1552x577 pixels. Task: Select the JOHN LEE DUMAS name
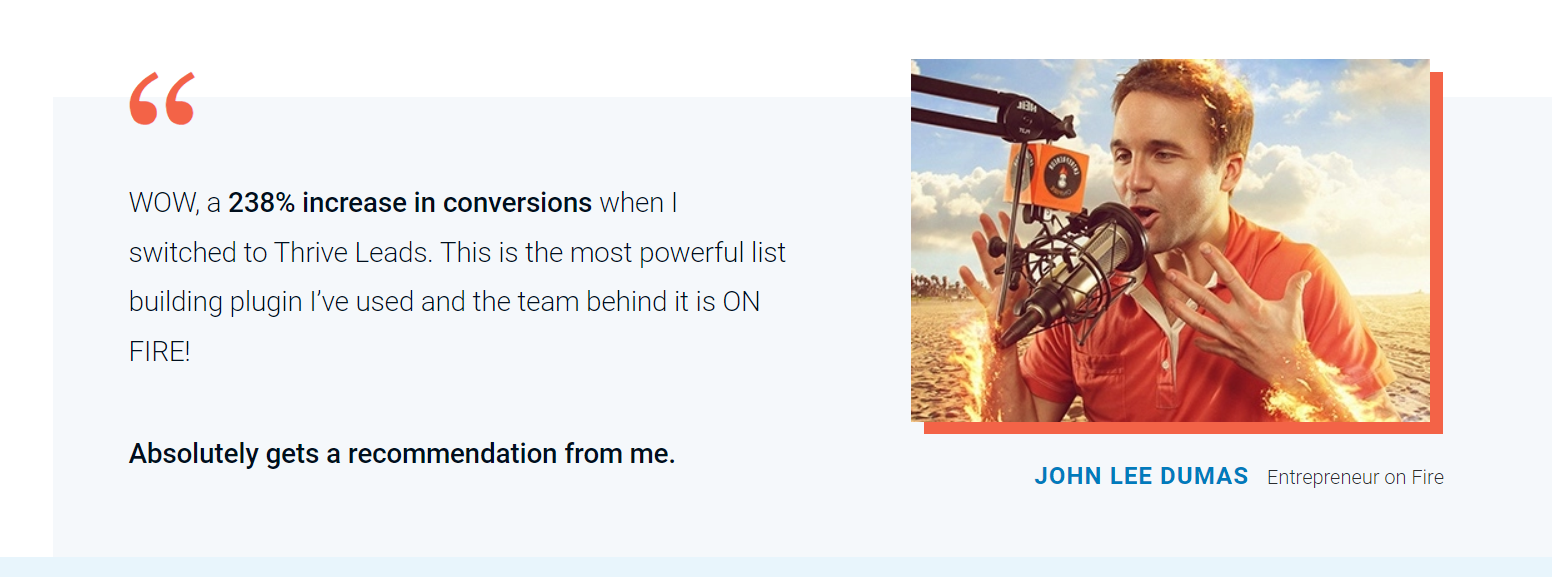1141,477
